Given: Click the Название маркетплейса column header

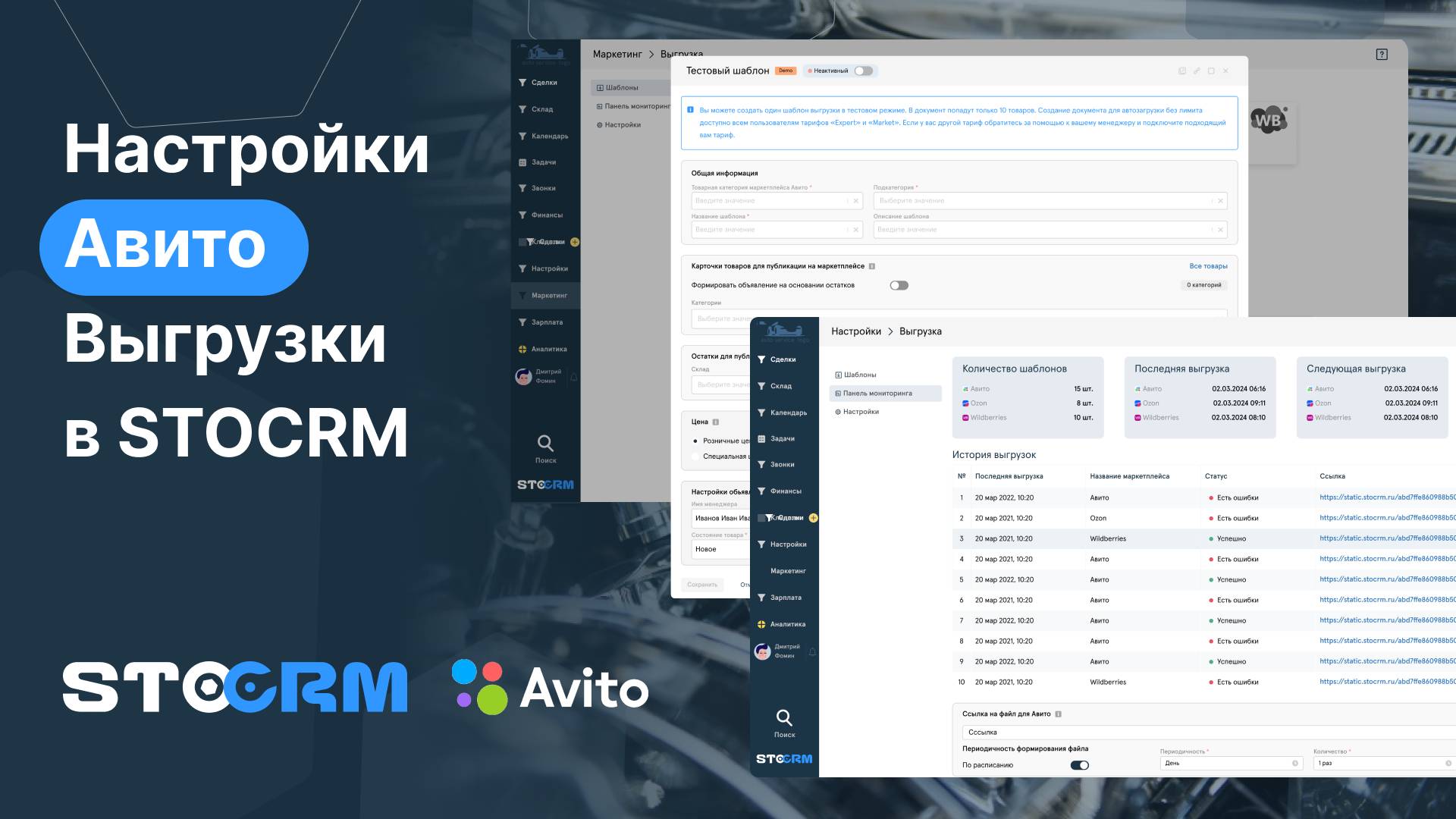Looking at the screenshot, I should tap(1129, 476).
